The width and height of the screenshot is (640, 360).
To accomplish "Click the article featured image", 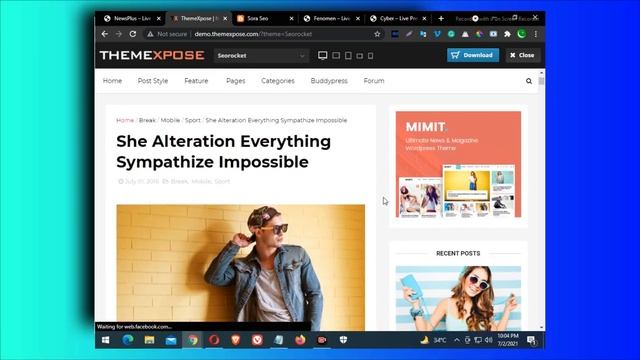I will point(240,267).
